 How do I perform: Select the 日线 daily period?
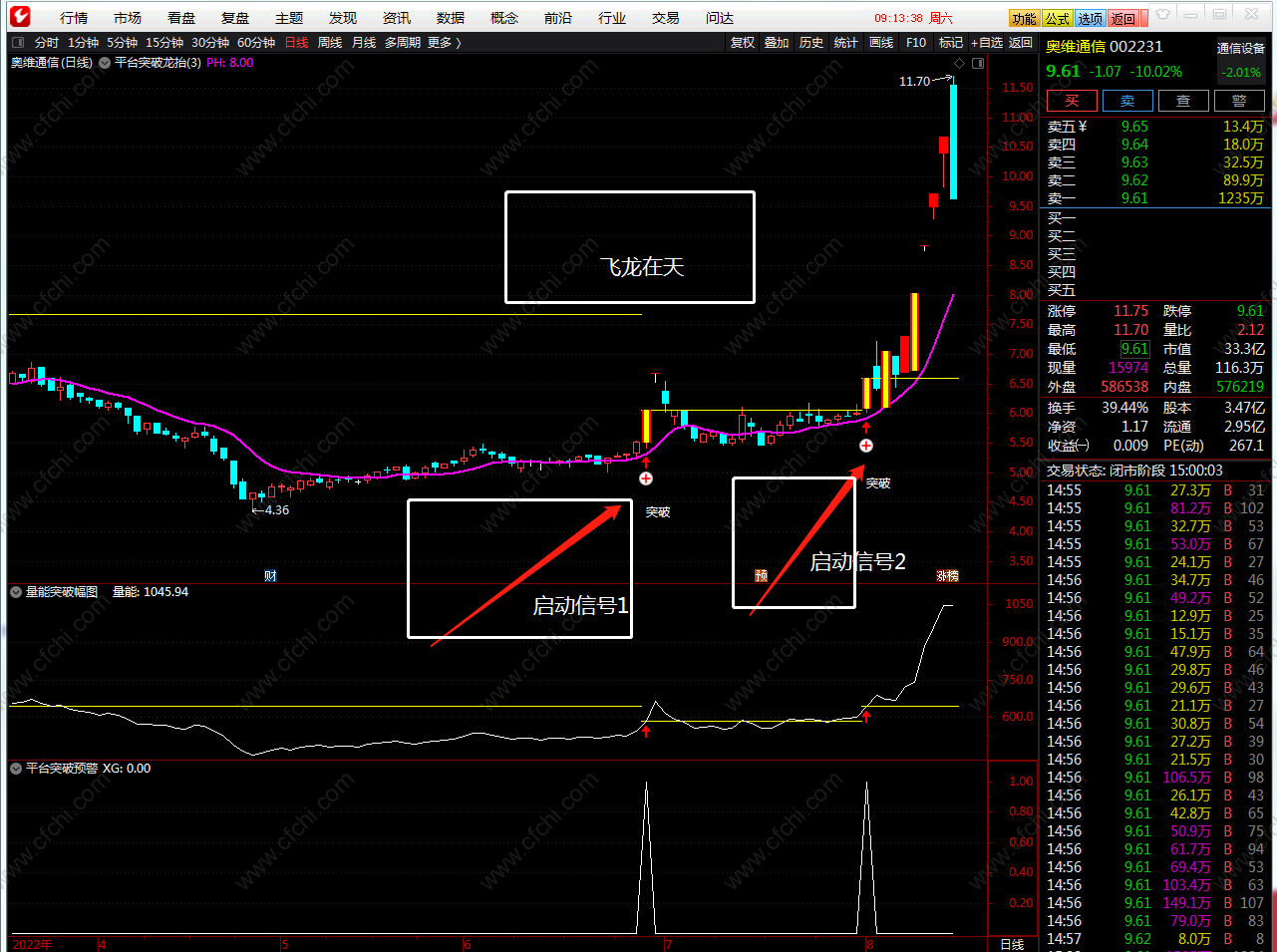(296, 43)
